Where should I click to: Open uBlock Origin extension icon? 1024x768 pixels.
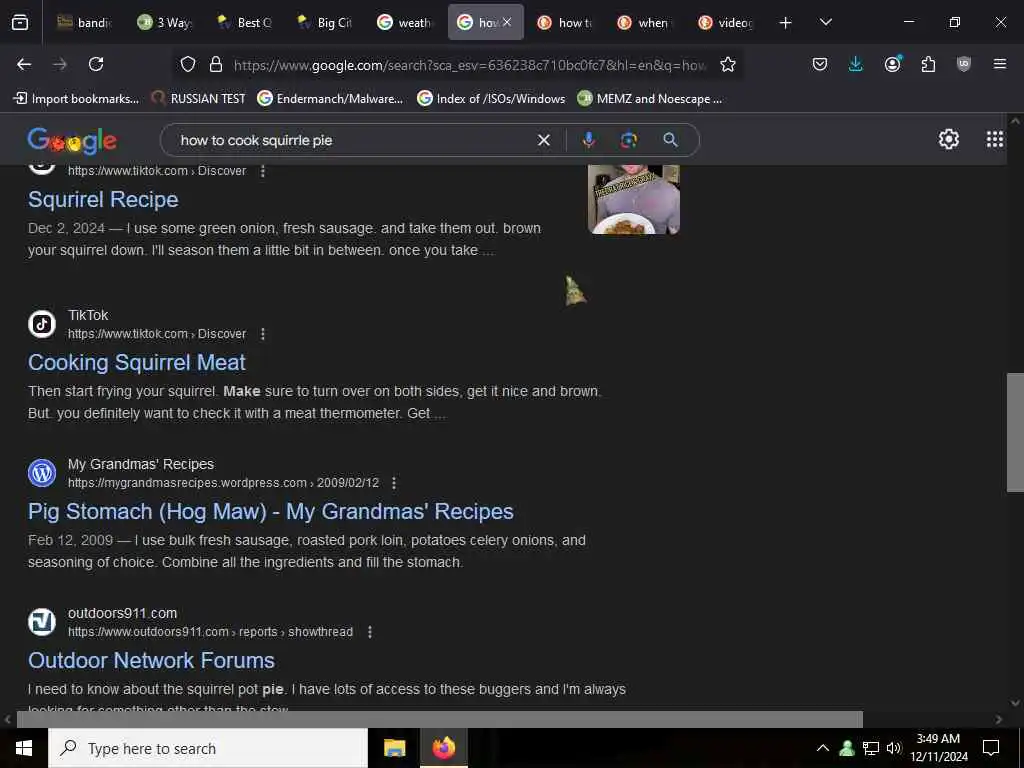[963, 64]
